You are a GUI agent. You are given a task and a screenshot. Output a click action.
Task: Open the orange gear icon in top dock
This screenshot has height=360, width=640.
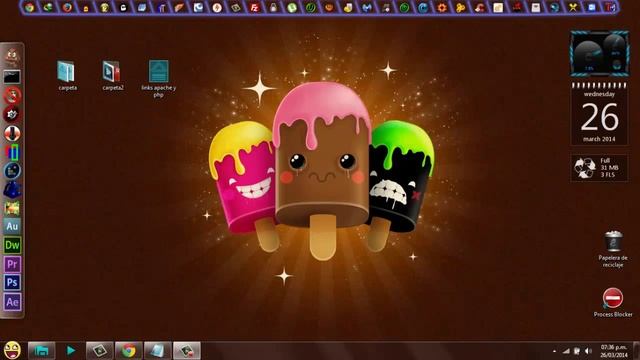click(442, 7)
